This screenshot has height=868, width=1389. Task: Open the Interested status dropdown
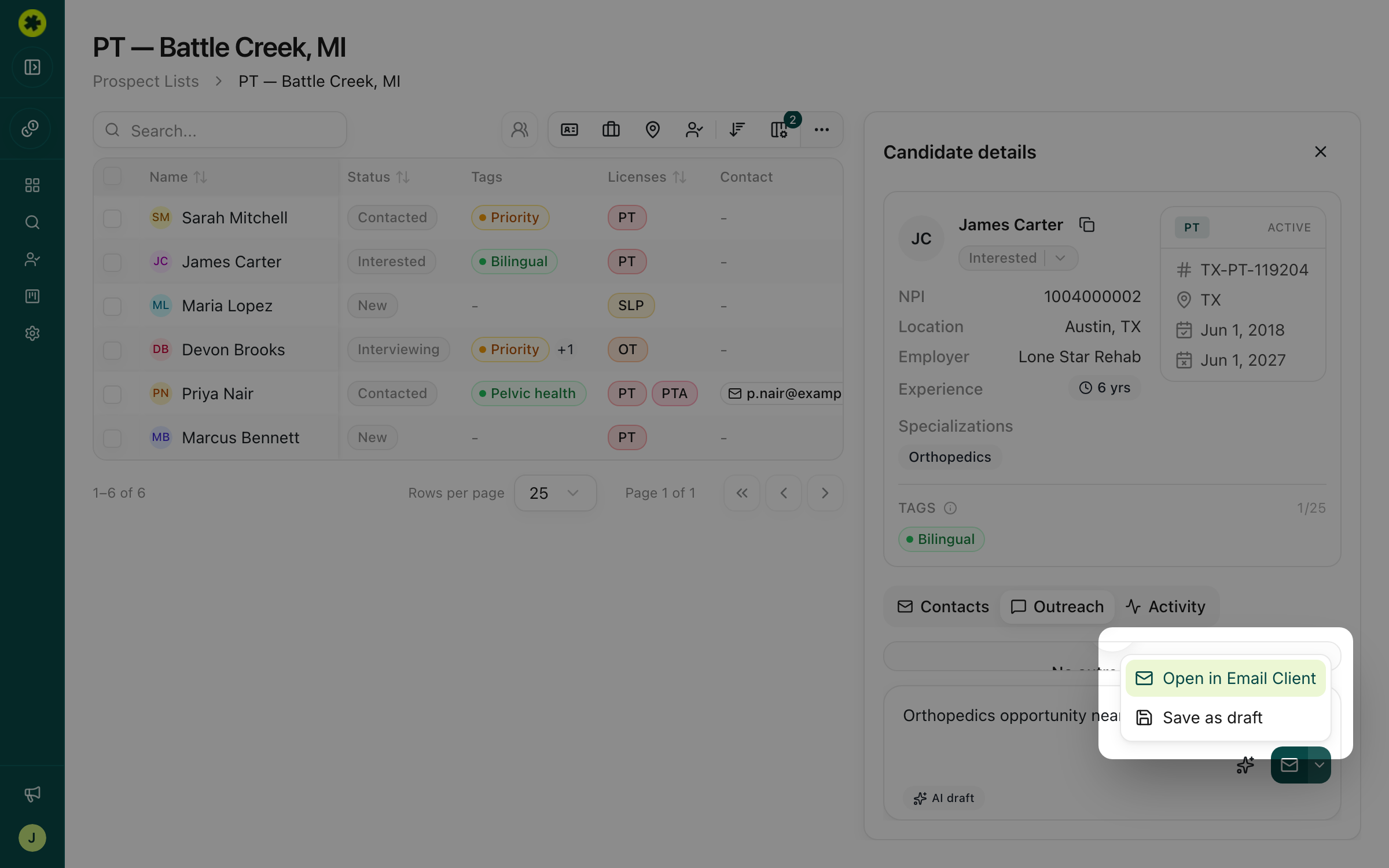pyautogui.click(x=1019, y=258)
